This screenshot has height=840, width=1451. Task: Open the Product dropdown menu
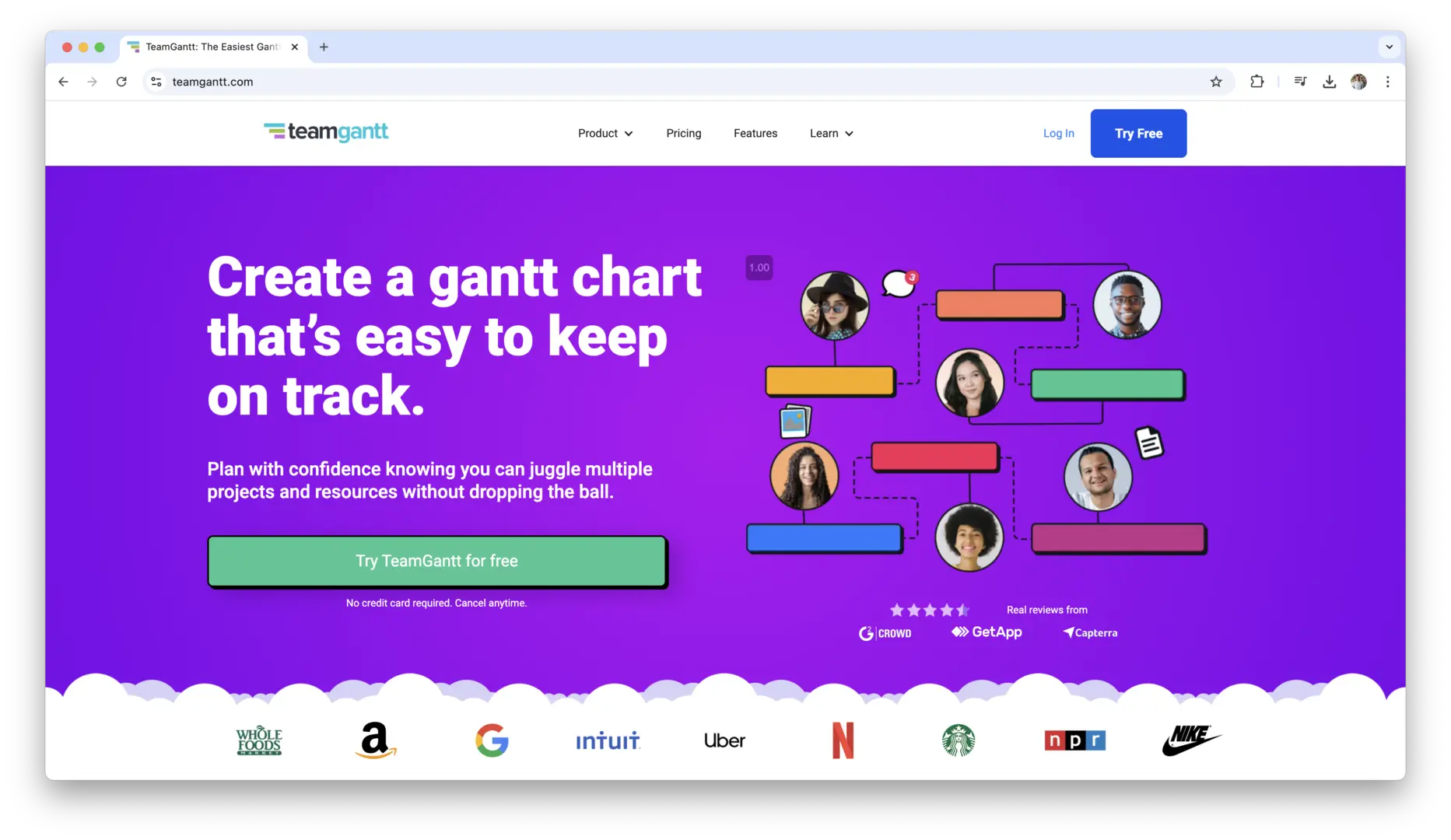[605, 133]
